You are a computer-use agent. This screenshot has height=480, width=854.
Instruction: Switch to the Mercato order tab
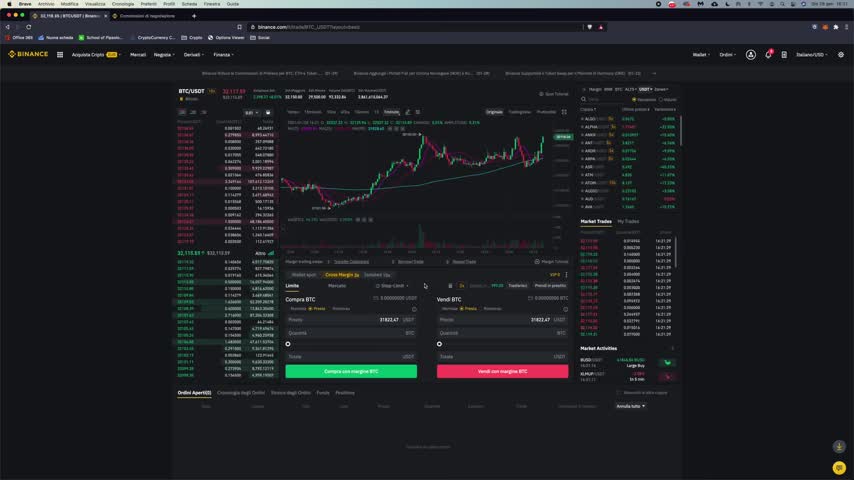click(x=337, y=285)
